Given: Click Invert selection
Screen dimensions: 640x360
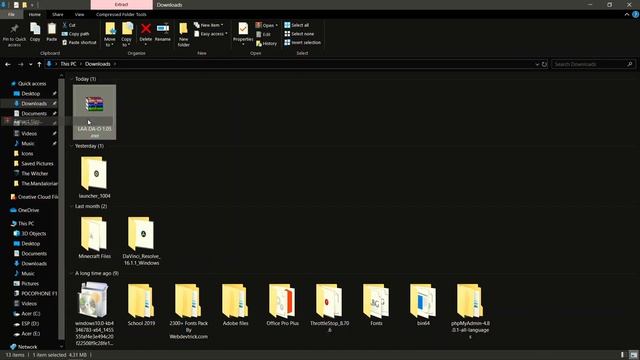Looking at the screenshot, I should click(x=302, y=42).
